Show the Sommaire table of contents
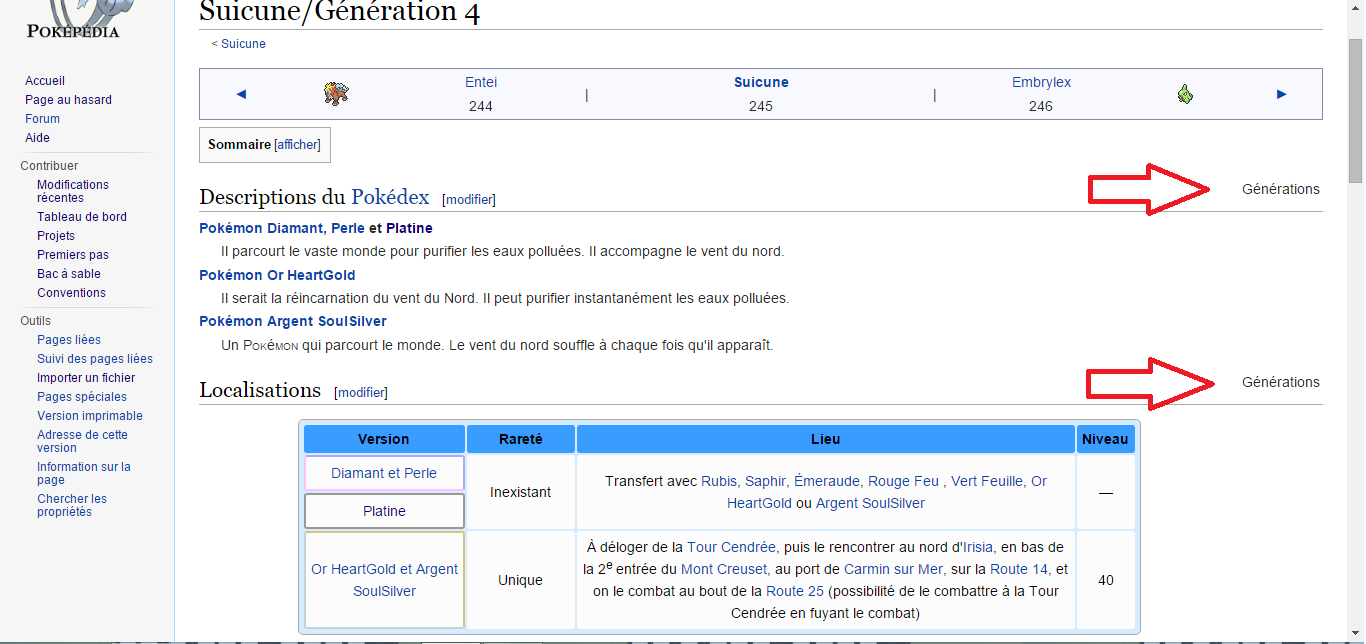 (297, 144)
